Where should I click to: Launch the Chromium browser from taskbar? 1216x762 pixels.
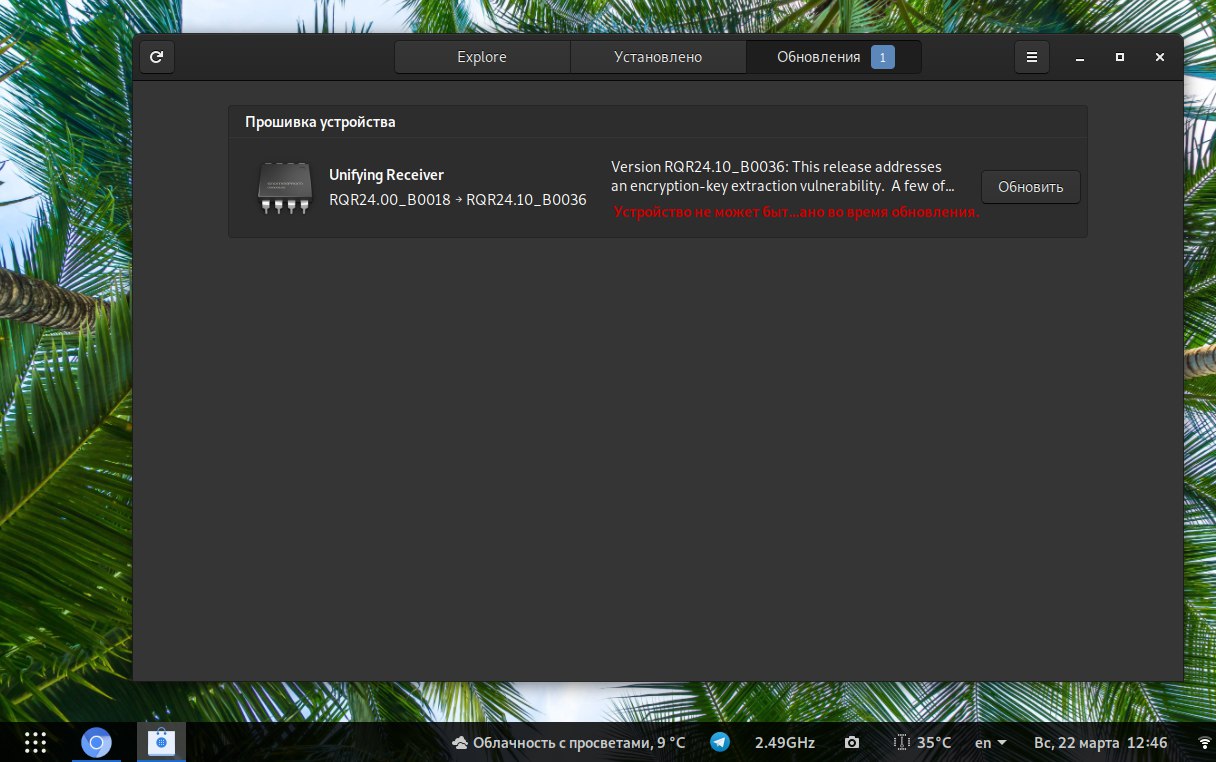click(96, 742)
